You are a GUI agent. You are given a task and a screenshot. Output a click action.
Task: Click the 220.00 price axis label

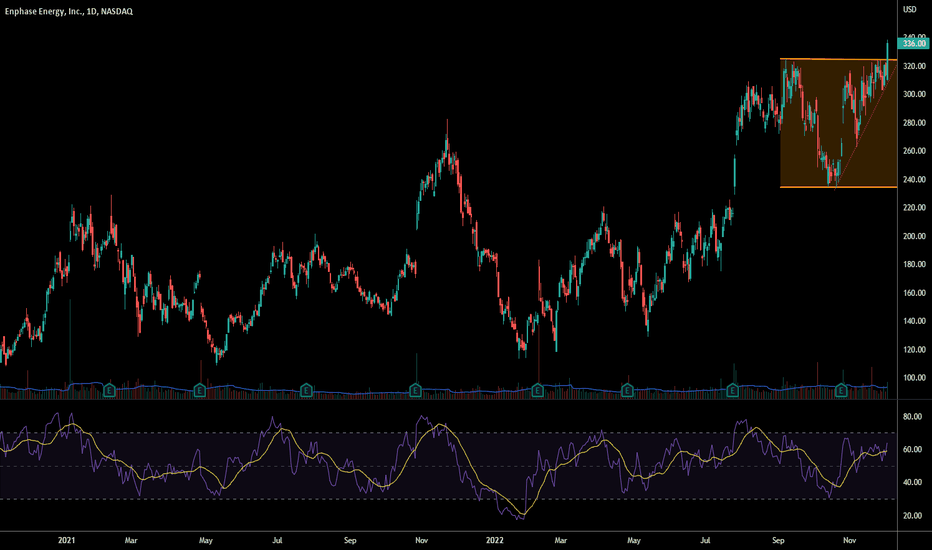(914, 208)
